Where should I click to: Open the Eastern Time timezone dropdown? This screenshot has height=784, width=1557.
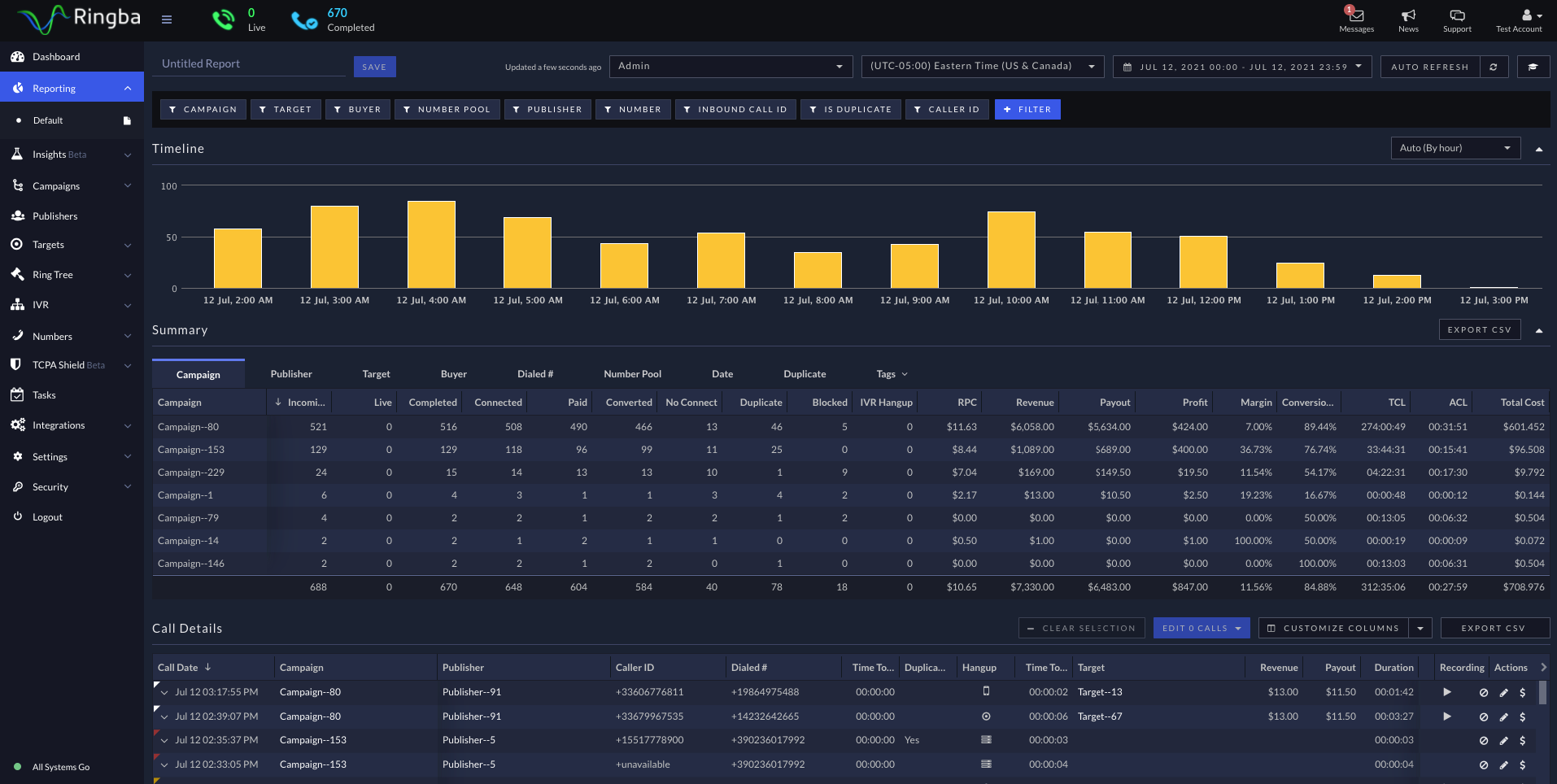coord(982,66)
